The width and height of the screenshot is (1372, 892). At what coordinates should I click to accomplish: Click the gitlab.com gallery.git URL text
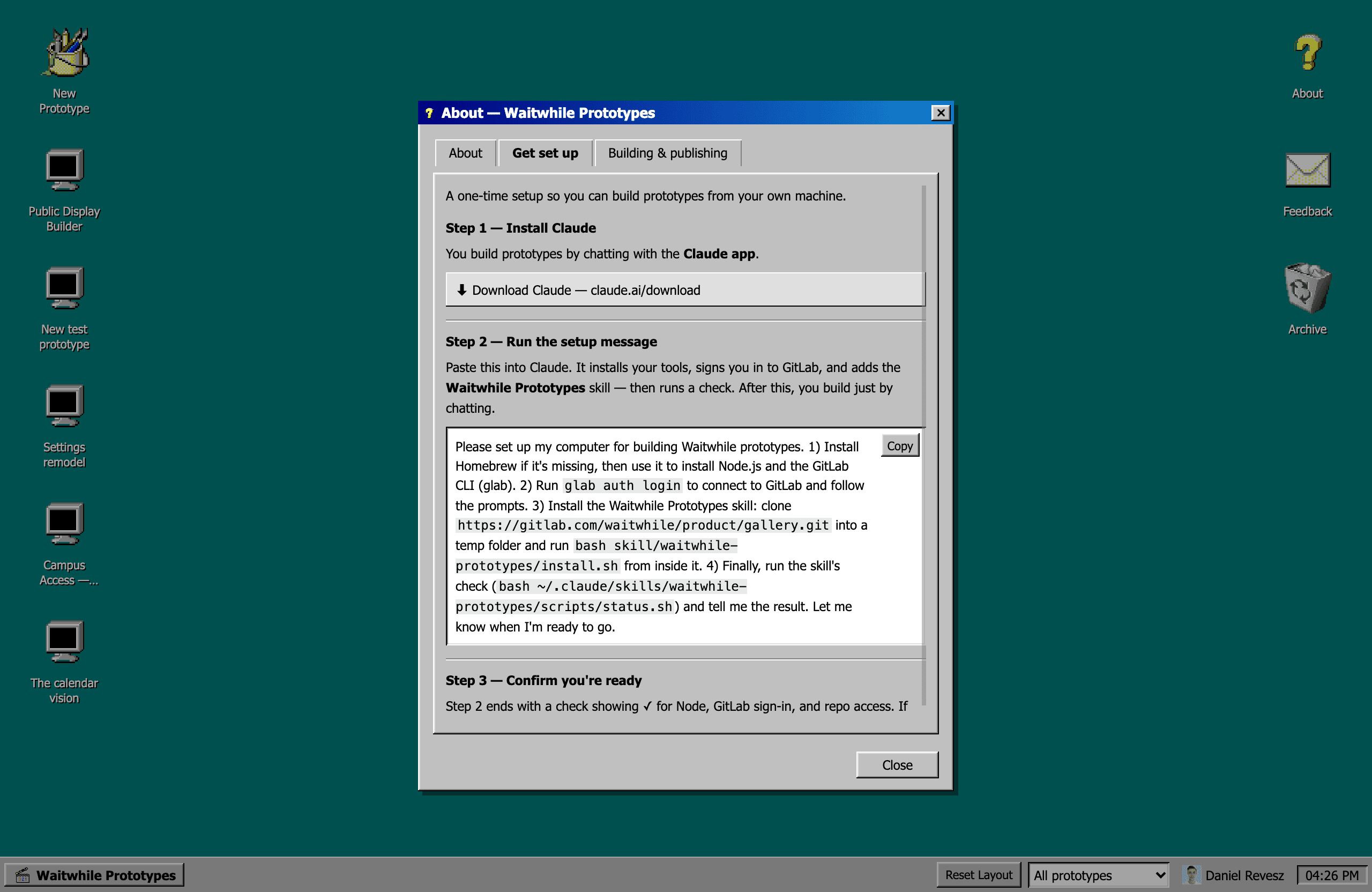coord(643,525)
